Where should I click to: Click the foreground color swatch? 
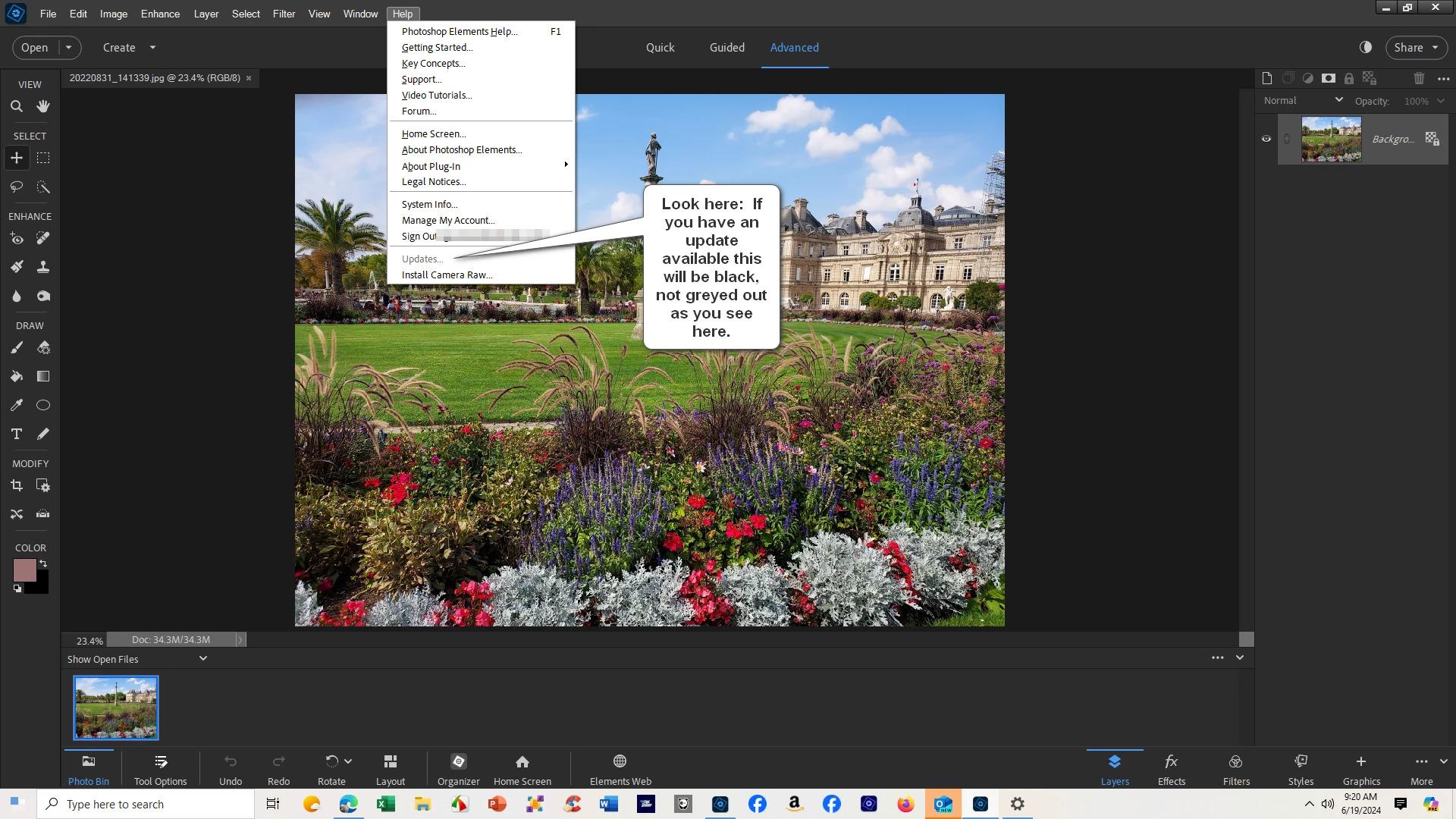coord(24,570)
